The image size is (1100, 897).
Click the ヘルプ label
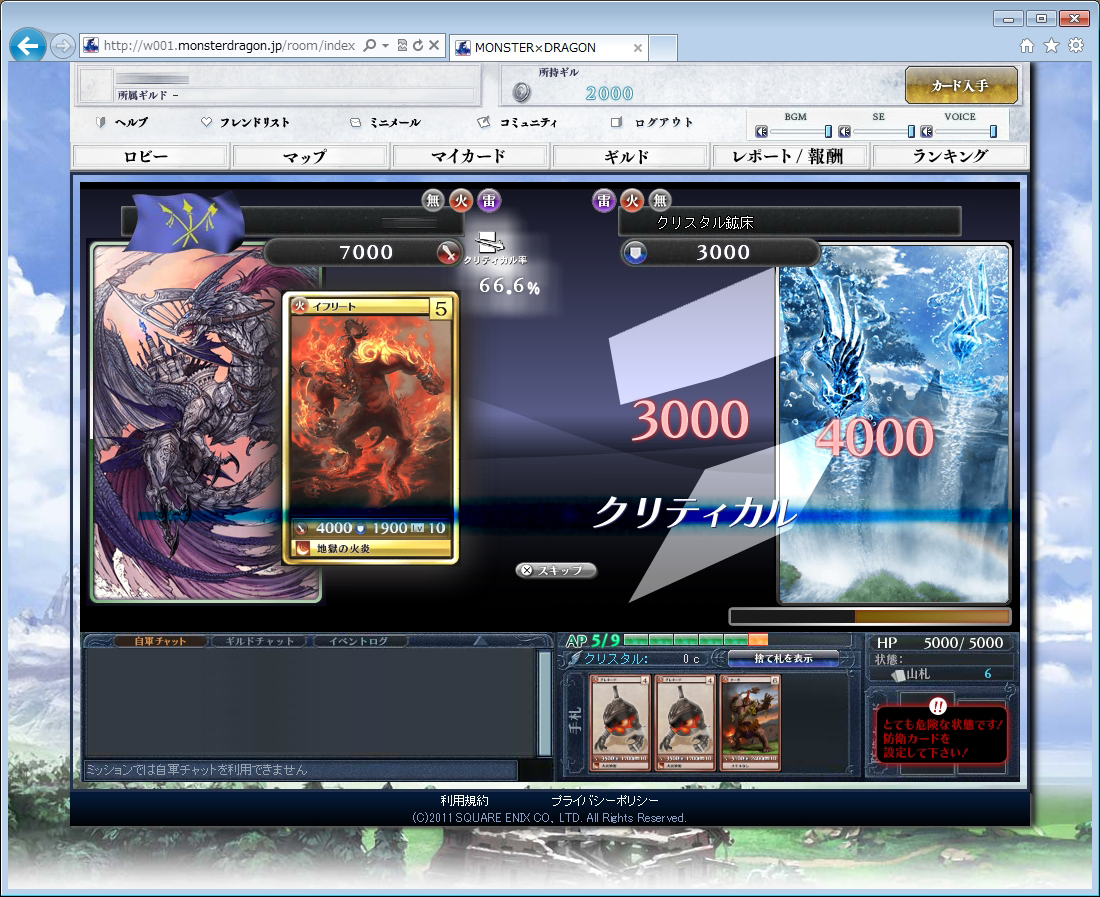(131, 122)
